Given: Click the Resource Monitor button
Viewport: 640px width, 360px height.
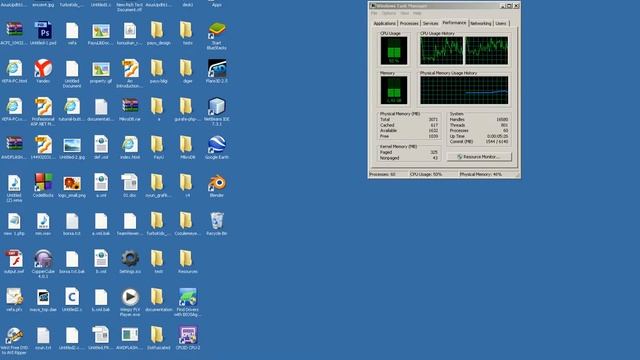Looking at the screenshot, I should [479, 157].
